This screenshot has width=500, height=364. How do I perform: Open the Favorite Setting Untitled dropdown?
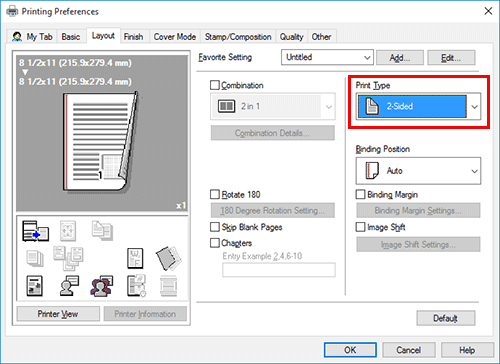point(327,57)
